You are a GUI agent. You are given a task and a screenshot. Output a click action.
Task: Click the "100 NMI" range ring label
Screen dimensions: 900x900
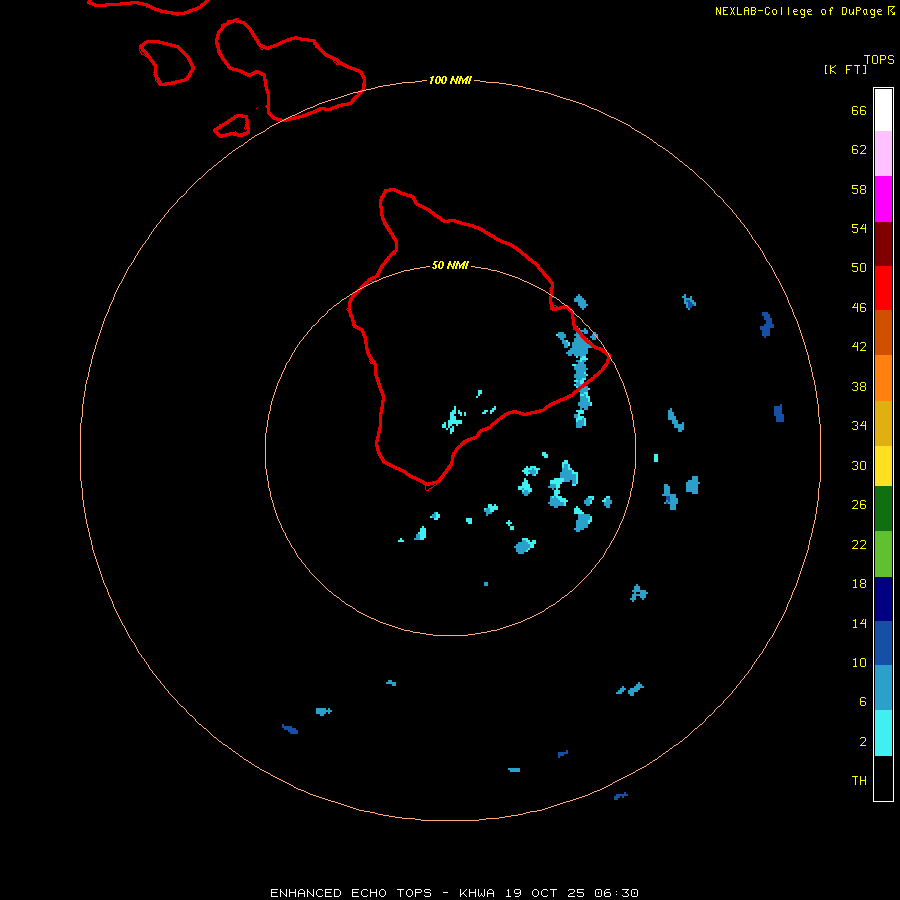450,80
